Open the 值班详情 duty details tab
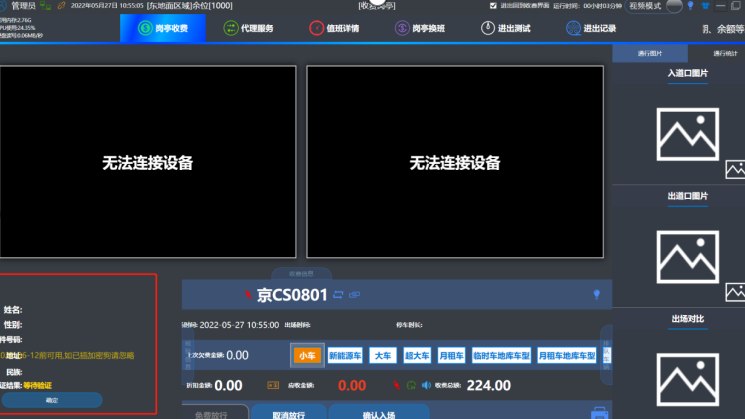Viewport: 745px width, 419px height. [334, 28]
